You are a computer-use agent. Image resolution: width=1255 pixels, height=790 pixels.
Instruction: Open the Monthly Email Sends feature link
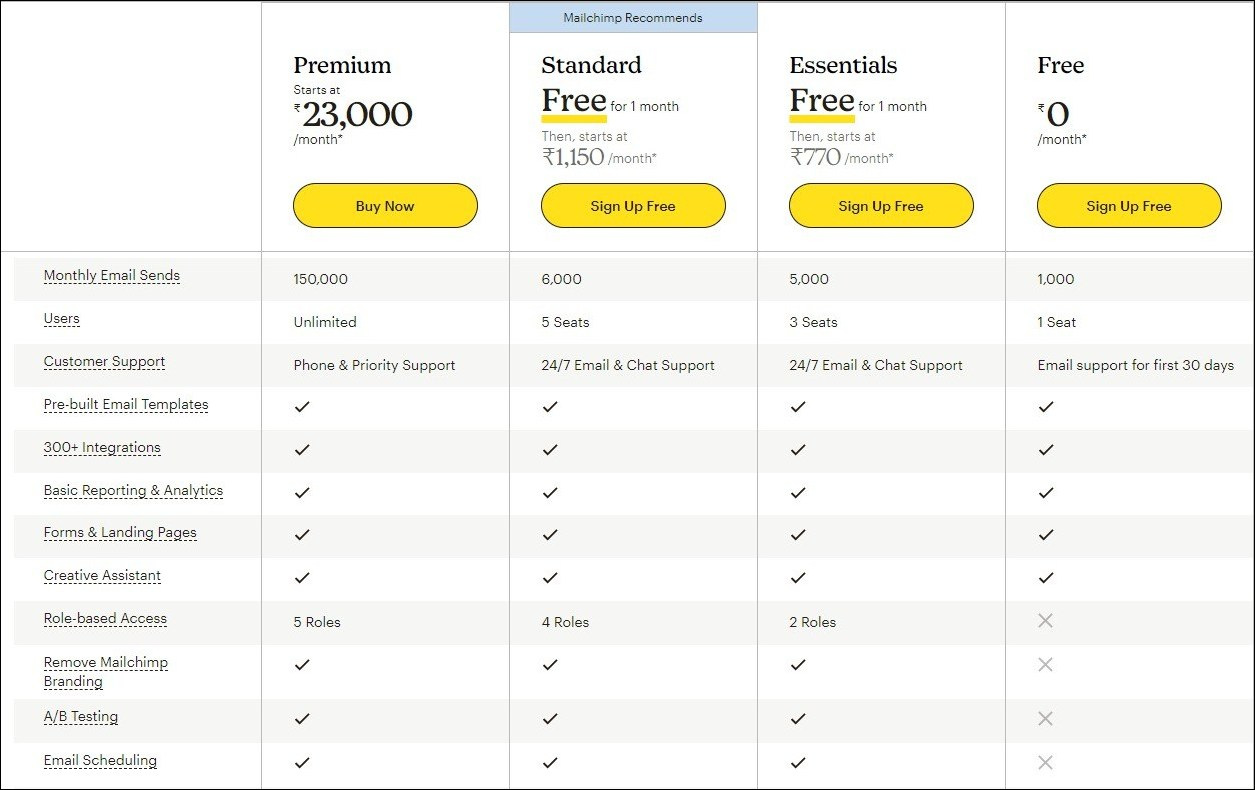(x=111, y=276)
